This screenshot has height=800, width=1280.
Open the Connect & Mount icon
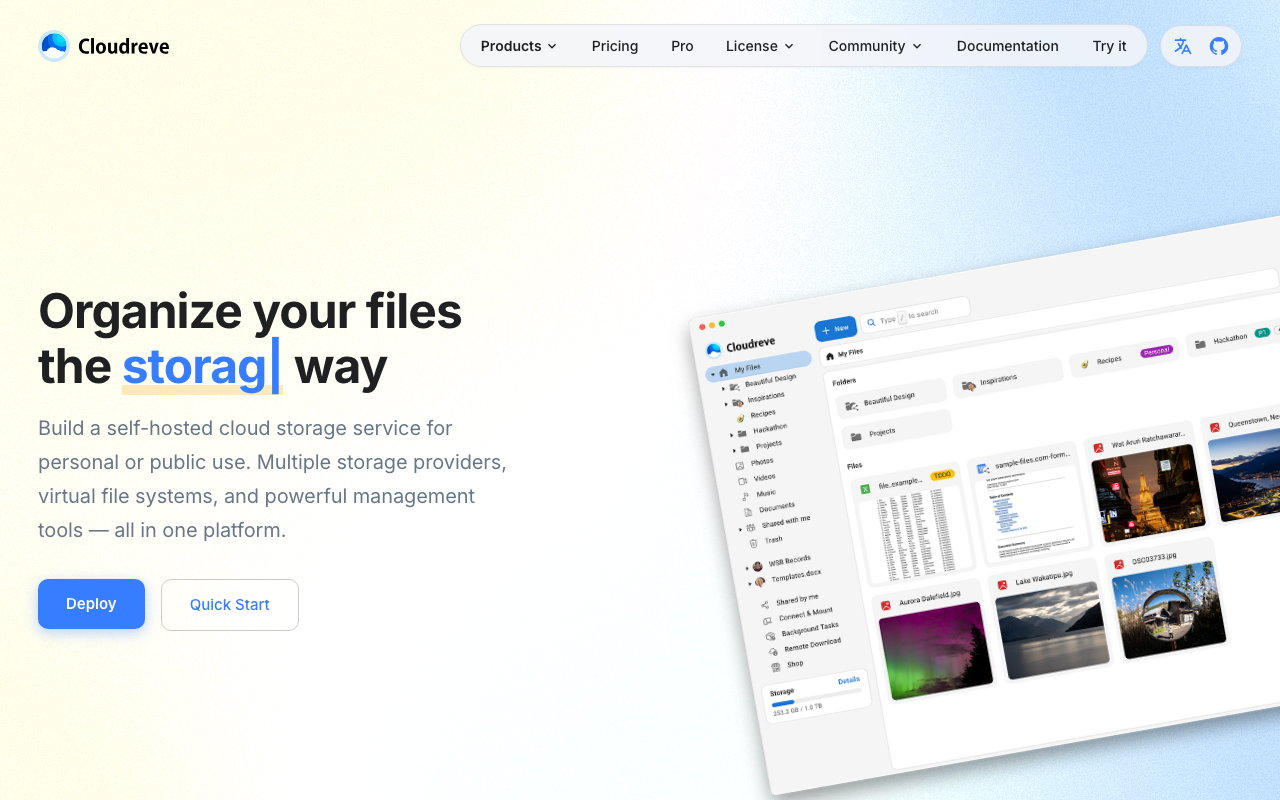(767, 620)
